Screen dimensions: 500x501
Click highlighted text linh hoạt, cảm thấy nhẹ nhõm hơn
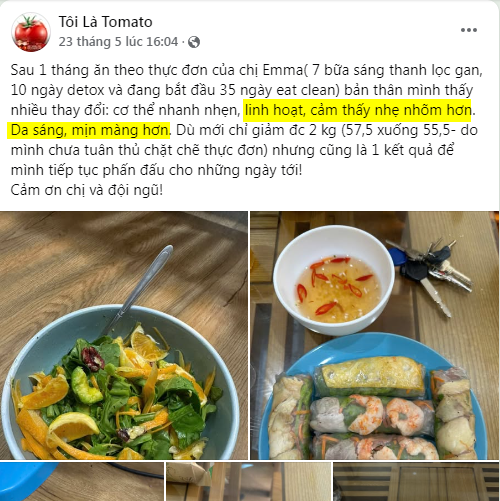point(357,110)
